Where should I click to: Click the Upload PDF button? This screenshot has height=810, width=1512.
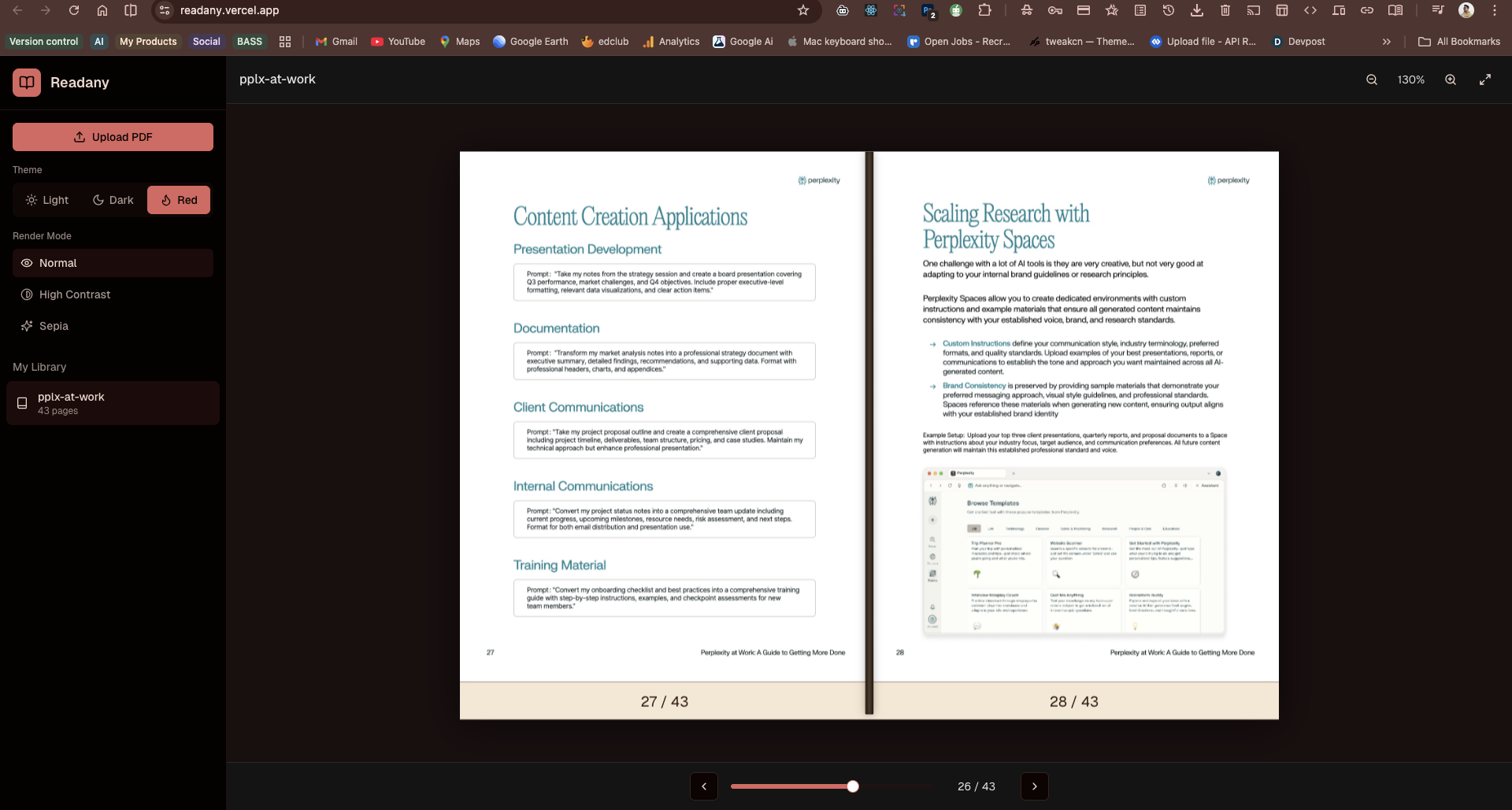coord(113,137)
